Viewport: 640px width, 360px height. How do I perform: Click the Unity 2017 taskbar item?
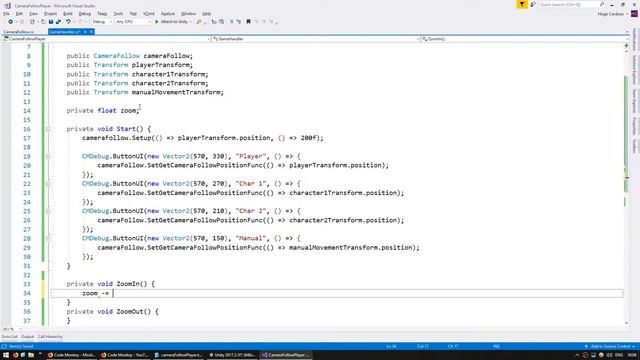[x=231, y=355]
